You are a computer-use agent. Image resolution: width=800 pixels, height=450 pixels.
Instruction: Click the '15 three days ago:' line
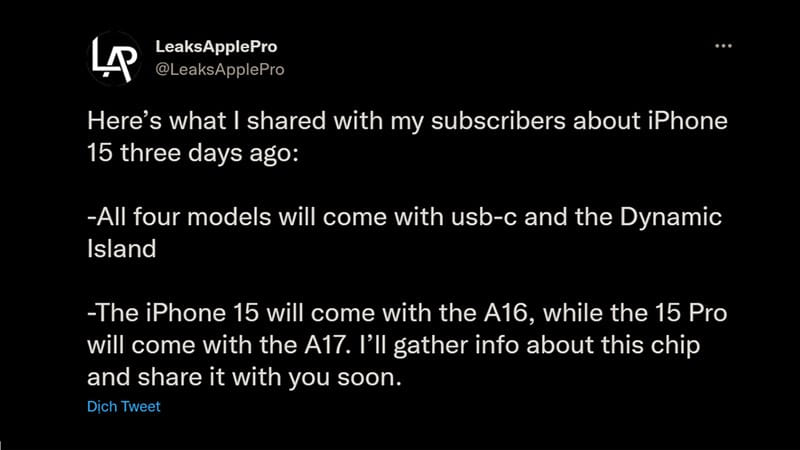pyautogui.click(x=193, y=153)
